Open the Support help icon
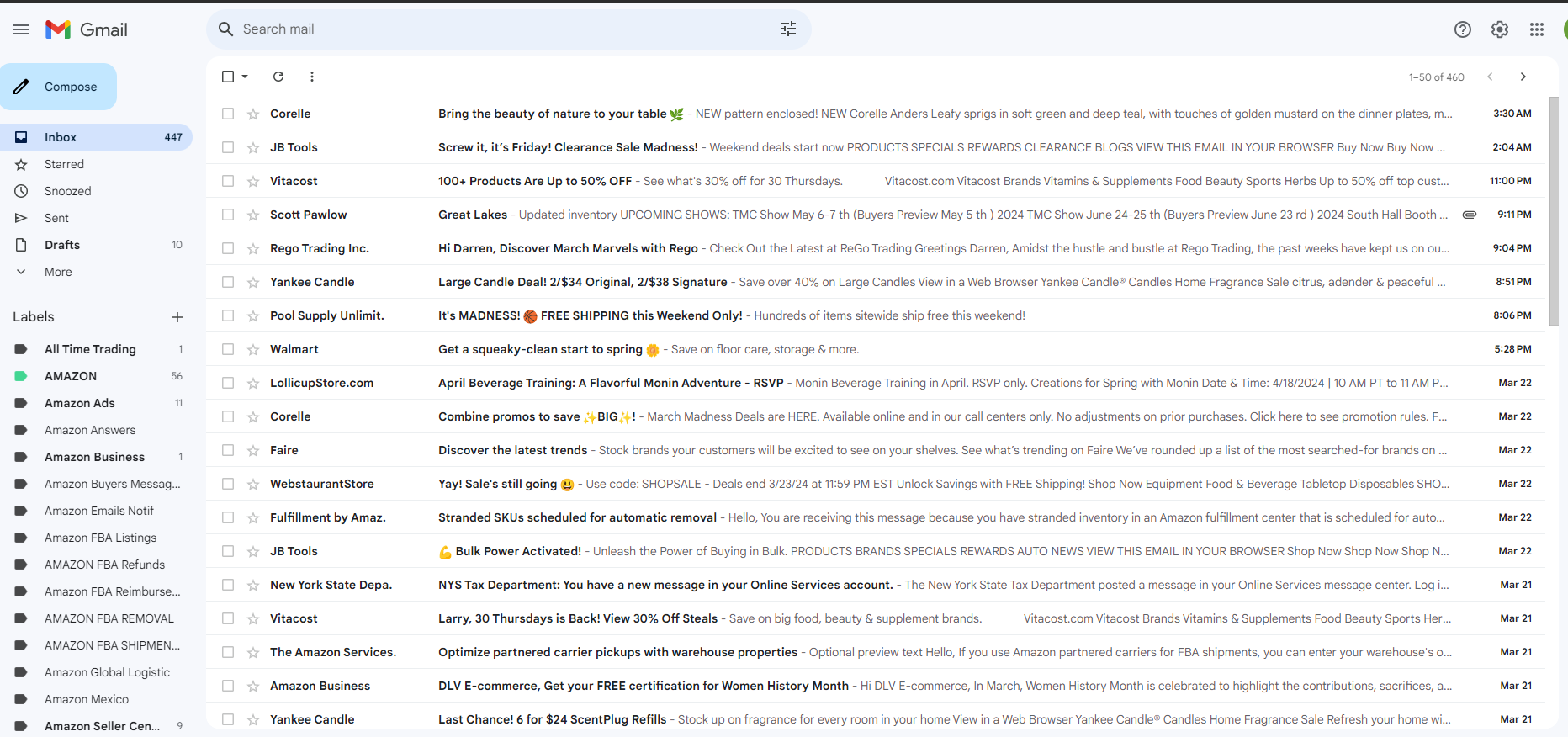Screen dimensions: 1568x737 pyautogui.click(x=1463, y=29)
